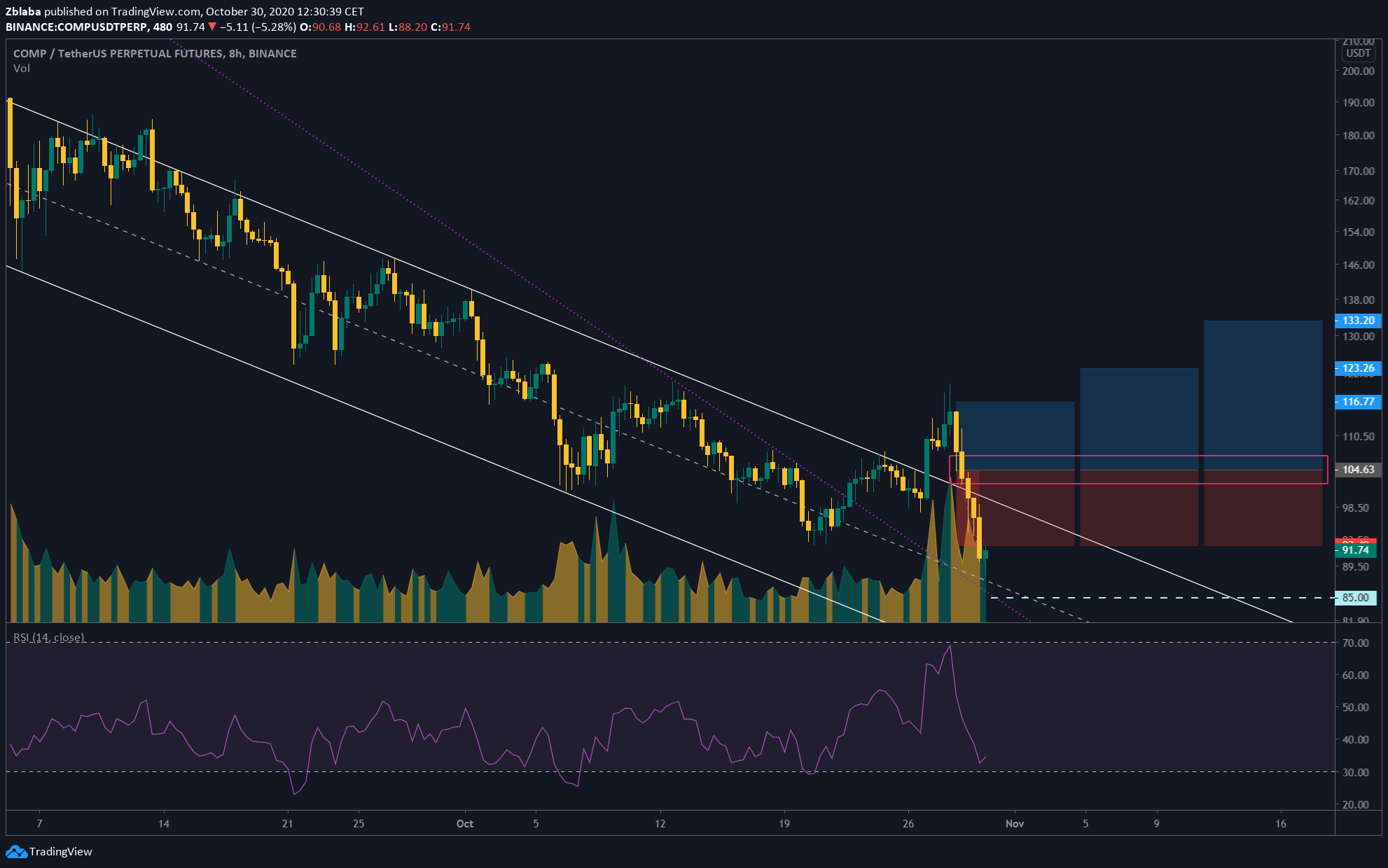This screenshot has width=1388, height=868.
Task: Select the 123.26 blue target price label
Action: [1358, 368]
